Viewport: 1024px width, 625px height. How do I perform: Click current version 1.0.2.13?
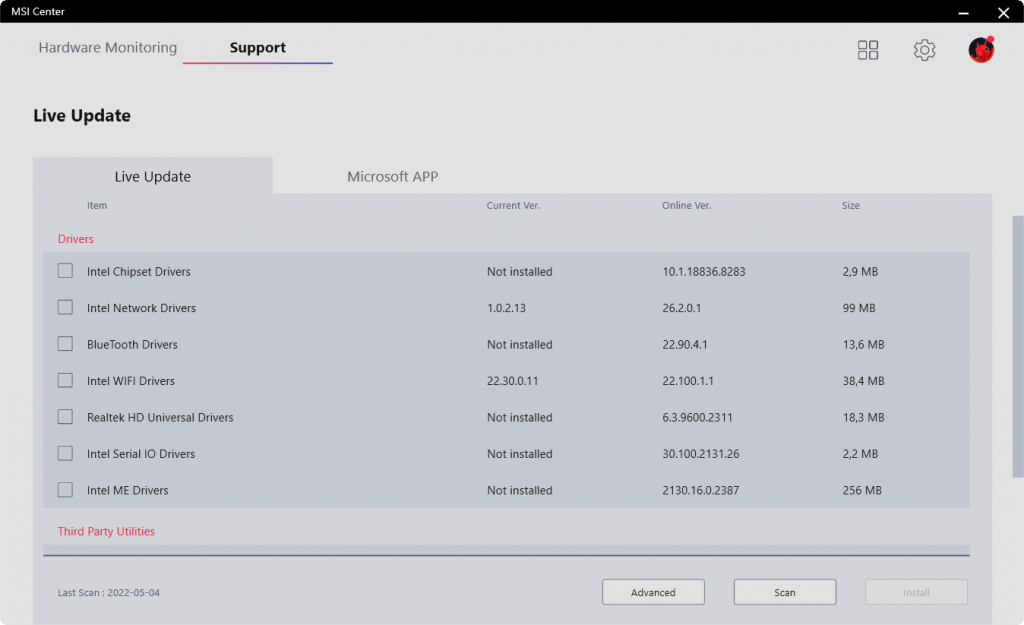coord(506,308)
